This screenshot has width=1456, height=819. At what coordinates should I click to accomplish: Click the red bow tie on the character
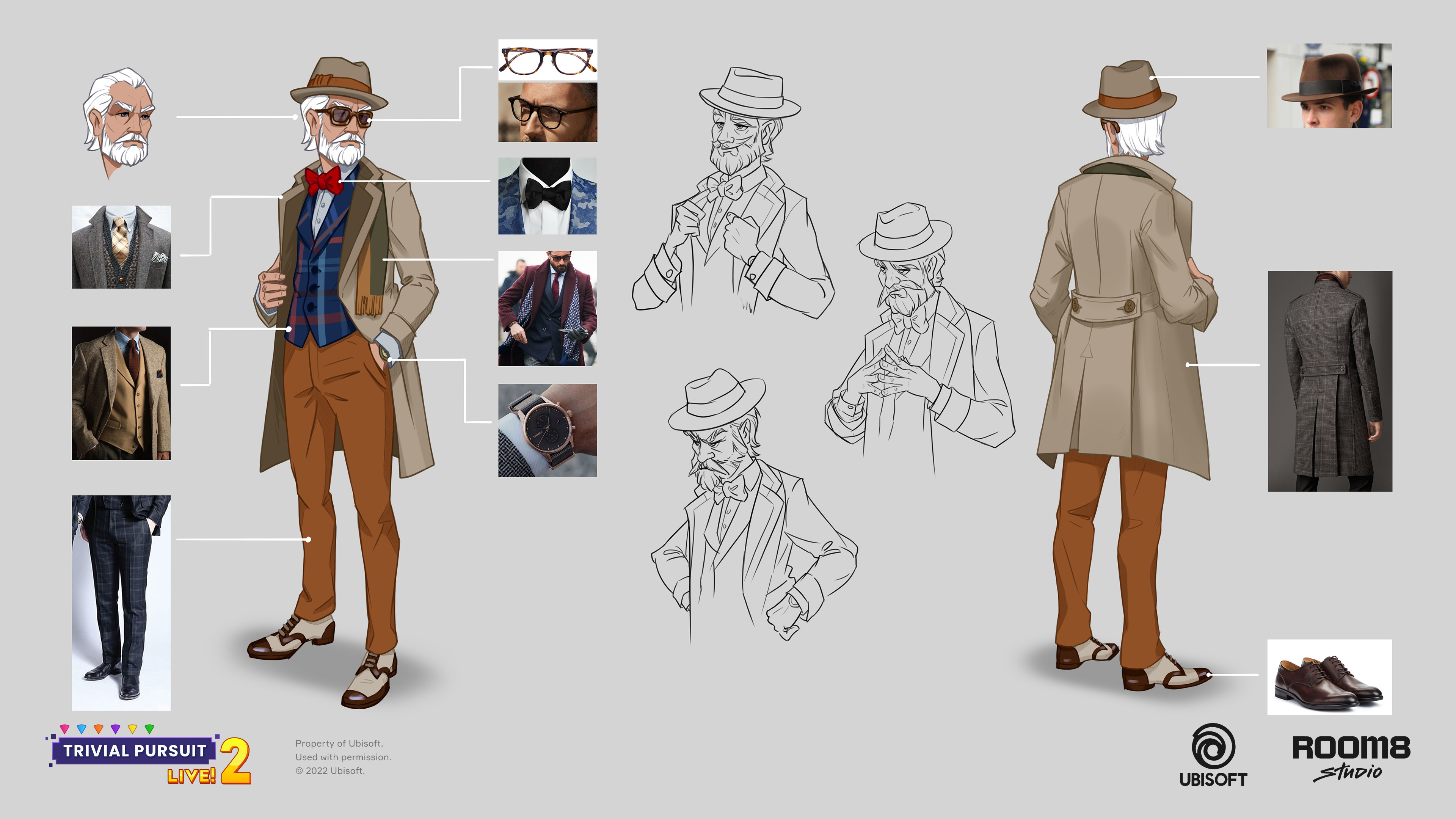tap(324, 181)
